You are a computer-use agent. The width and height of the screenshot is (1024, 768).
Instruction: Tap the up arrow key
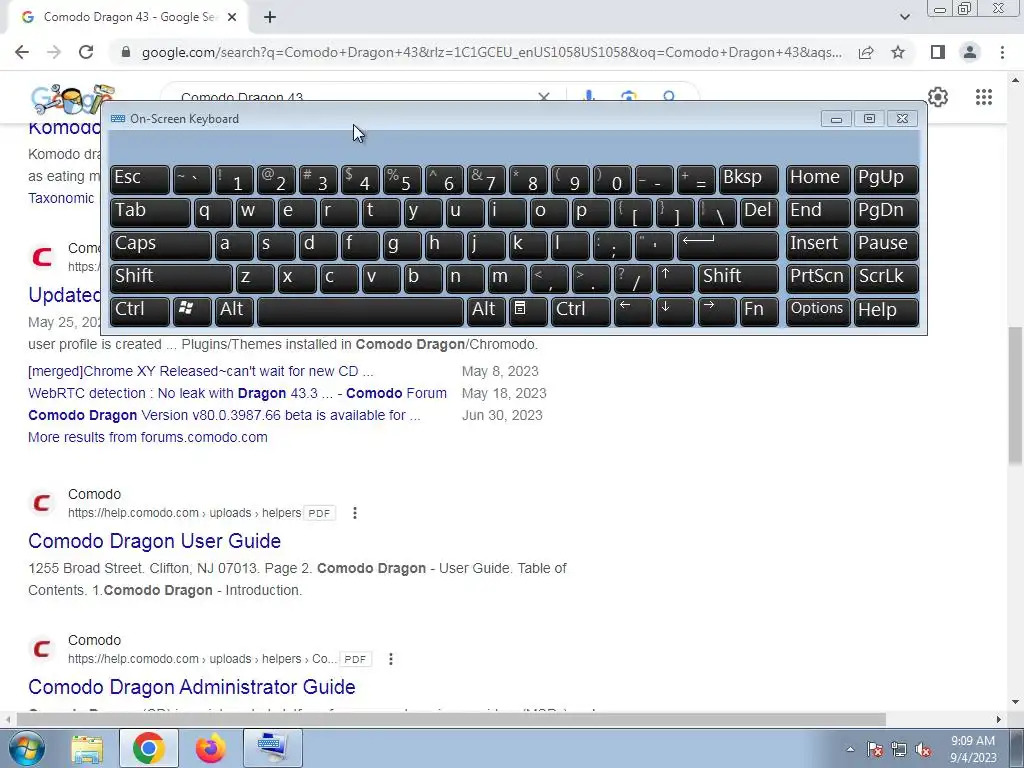(x=675, y=279)
